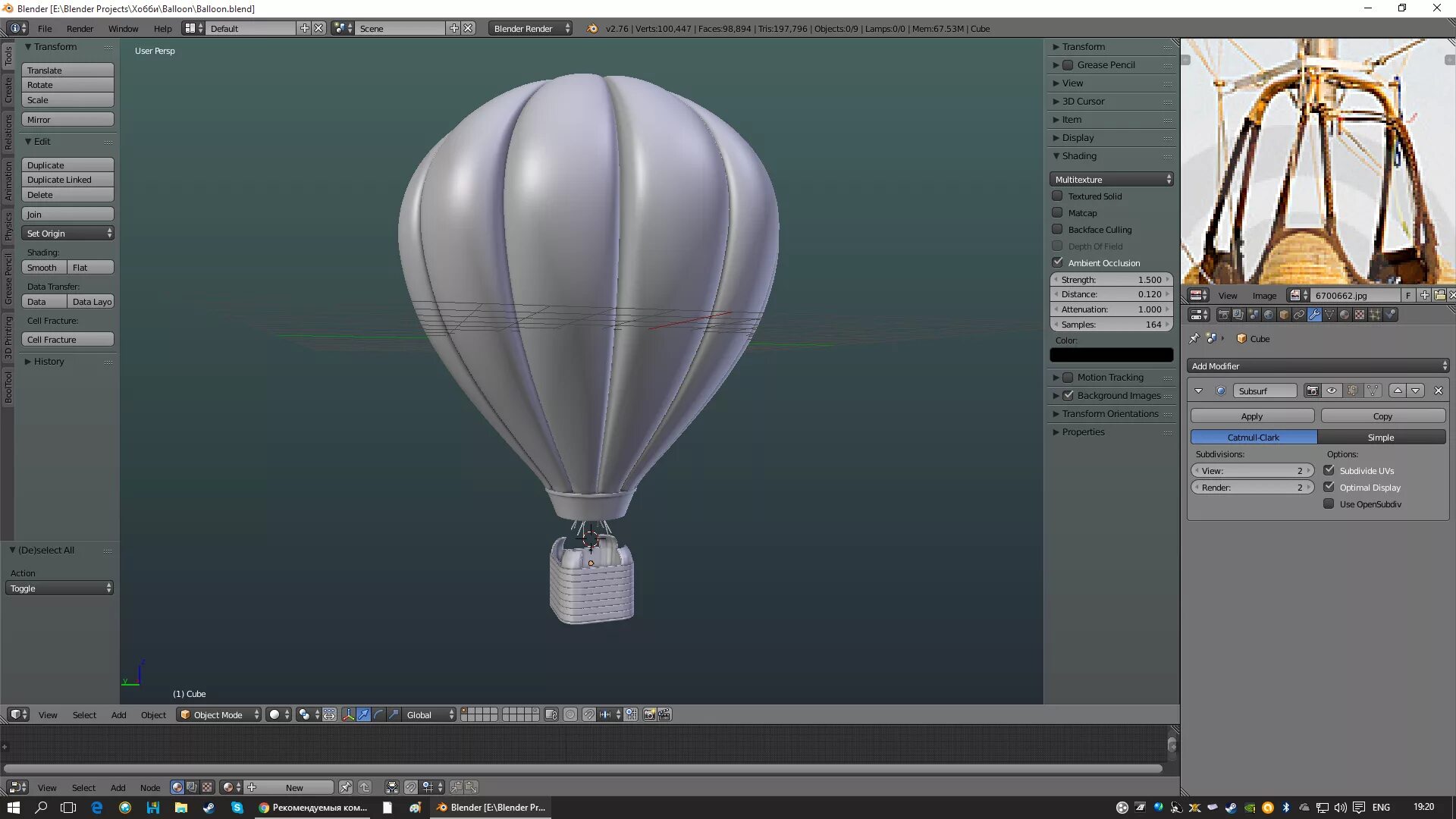Viewport: 1456px width, 819px height.
Task: Click the Apply modifier button
Action: 1251,416
